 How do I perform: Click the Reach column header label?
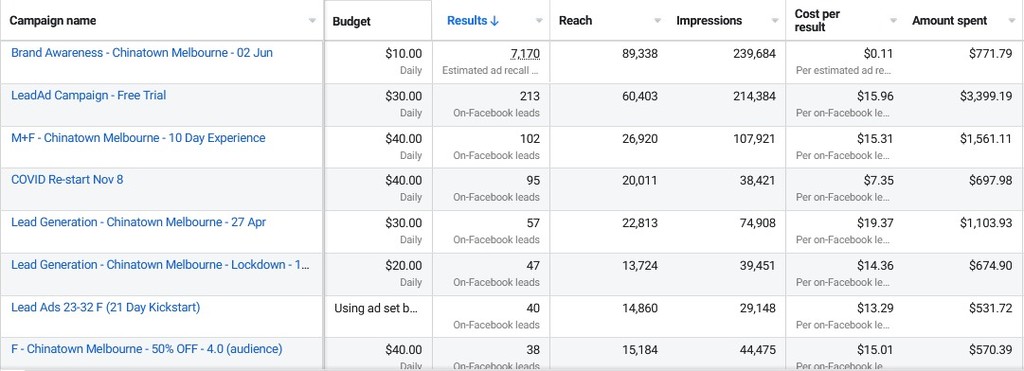(575, 21)
